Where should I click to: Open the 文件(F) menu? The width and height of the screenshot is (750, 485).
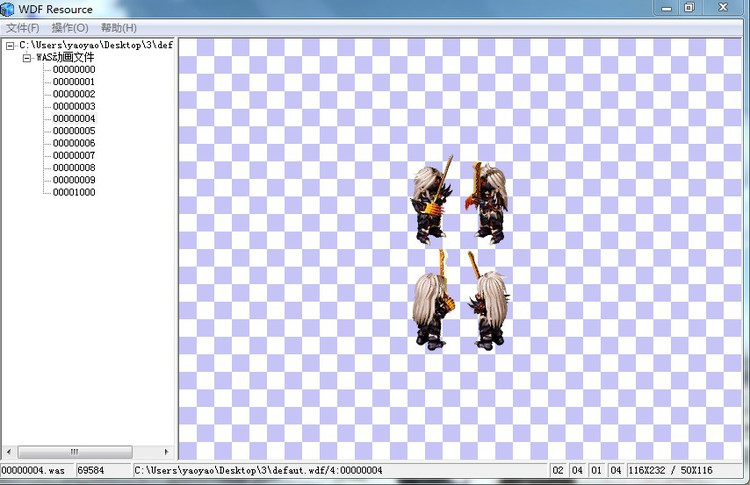point(22,28)
